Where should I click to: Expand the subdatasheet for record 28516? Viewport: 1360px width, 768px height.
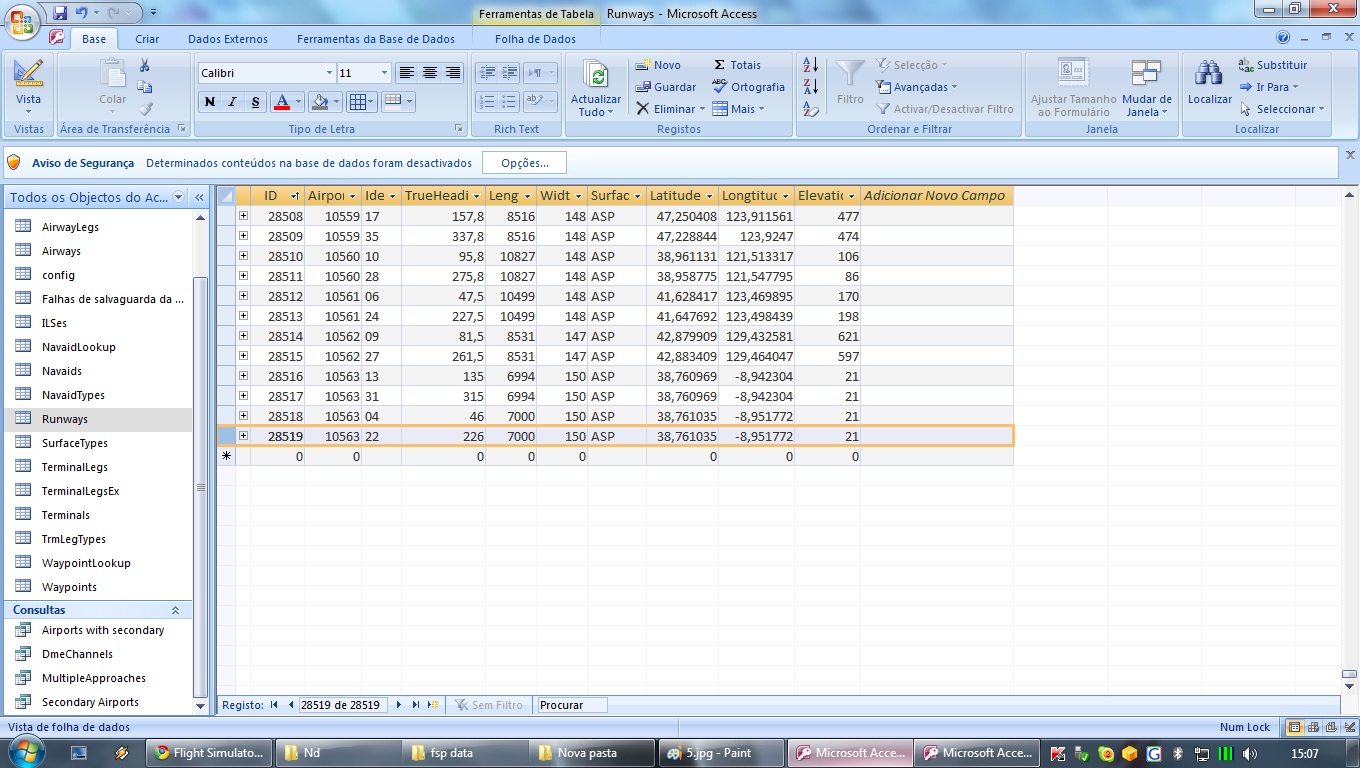pyautogui.click(x=243, y=376)
